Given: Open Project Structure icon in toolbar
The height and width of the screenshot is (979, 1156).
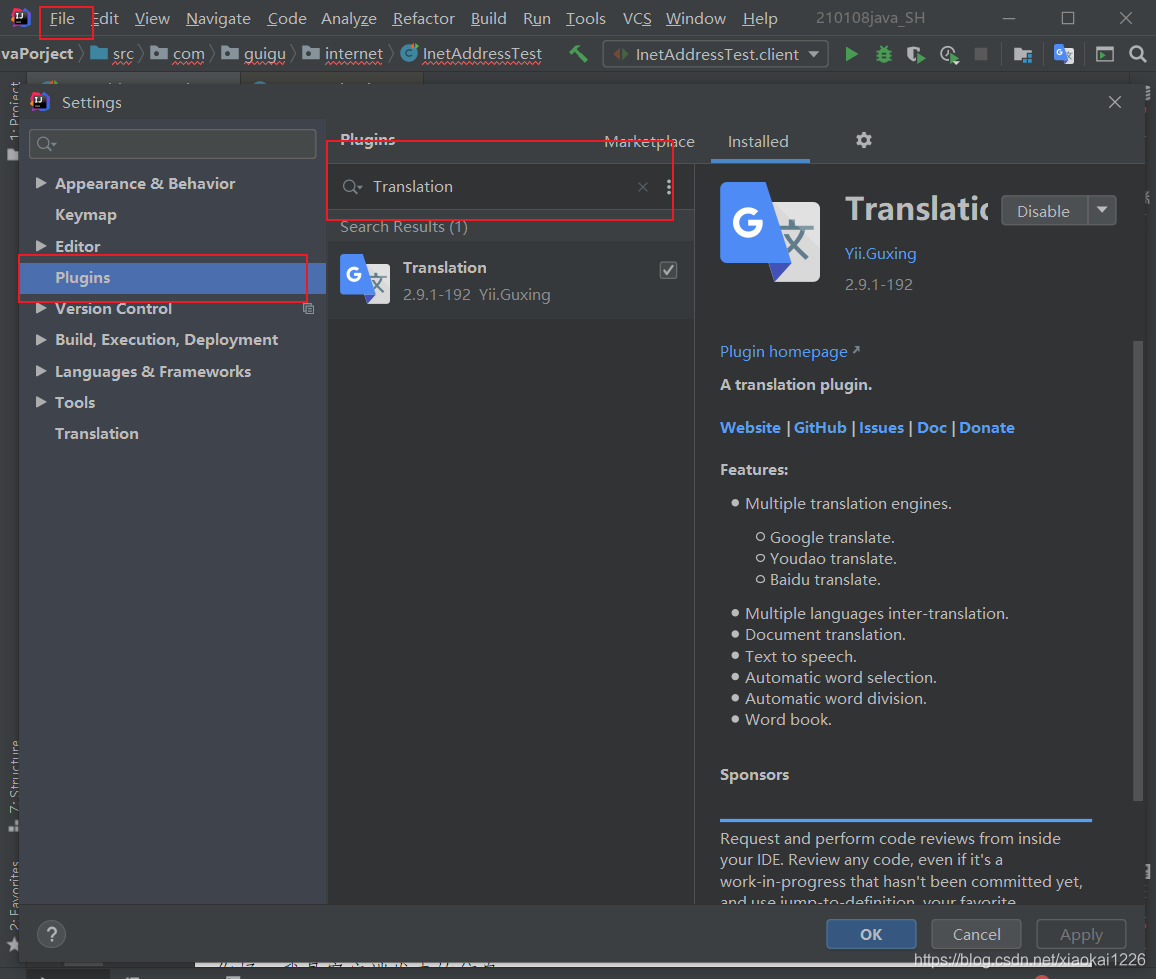Looking at the screenshot, I should click(1023, 55).
